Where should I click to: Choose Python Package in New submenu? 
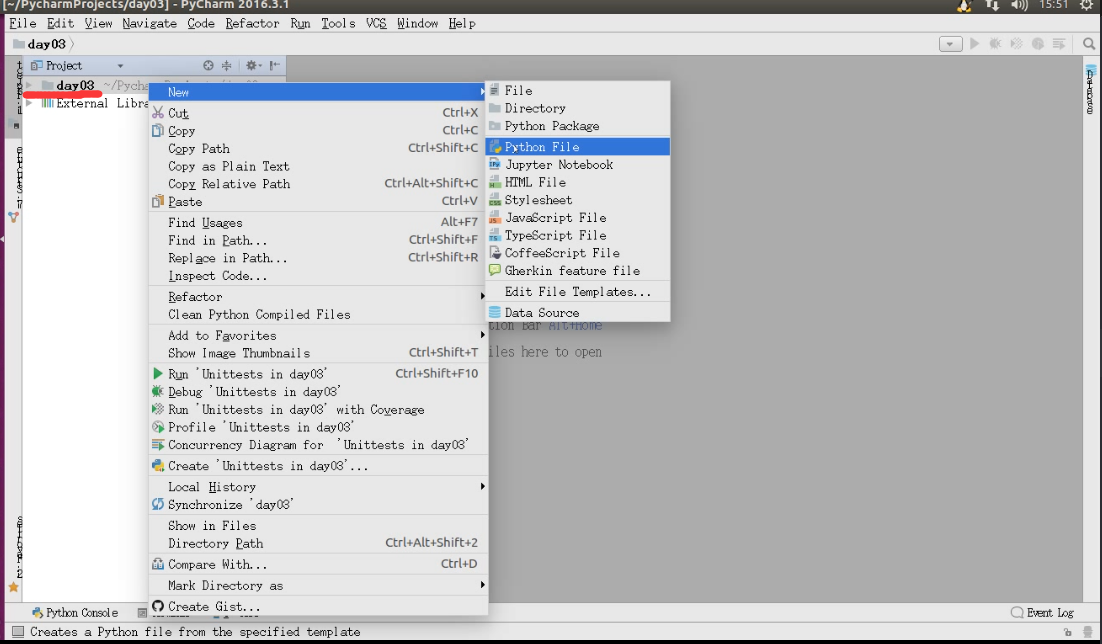point(577,126)
